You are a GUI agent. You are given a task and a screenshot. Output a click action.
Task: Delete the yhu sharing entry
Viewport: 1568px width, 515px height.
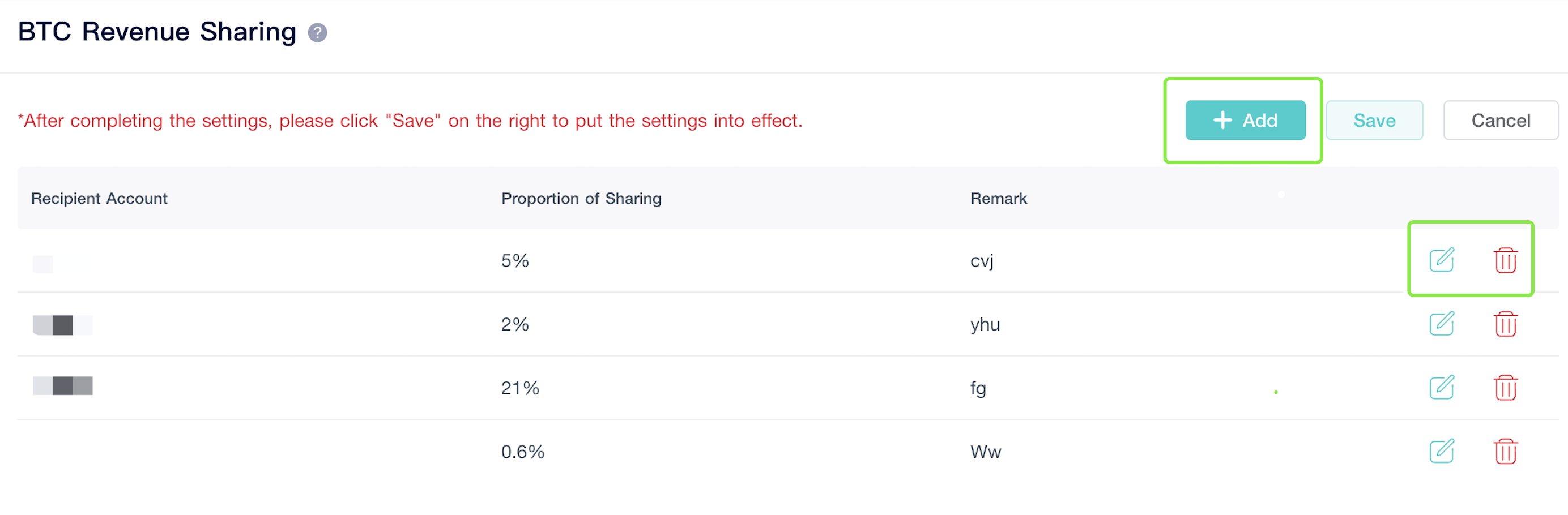1505,324
